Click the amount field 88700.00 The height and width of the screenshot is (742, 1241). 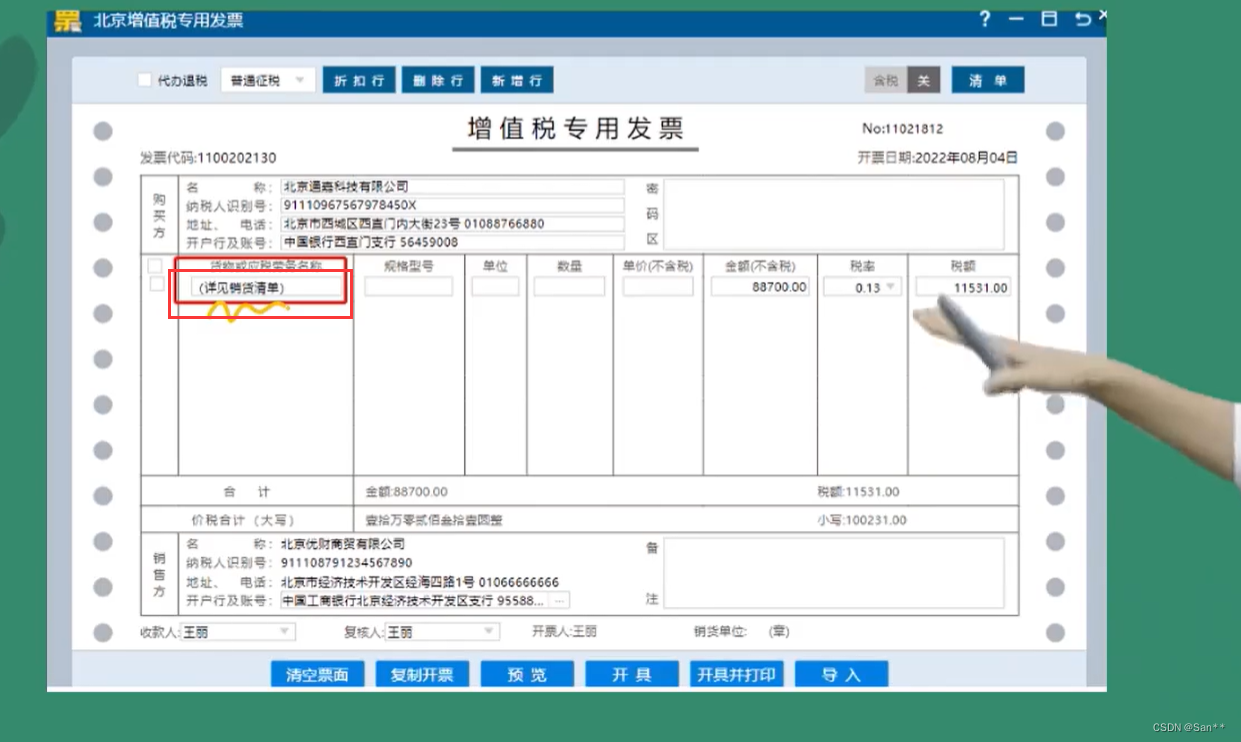point(760,287)
